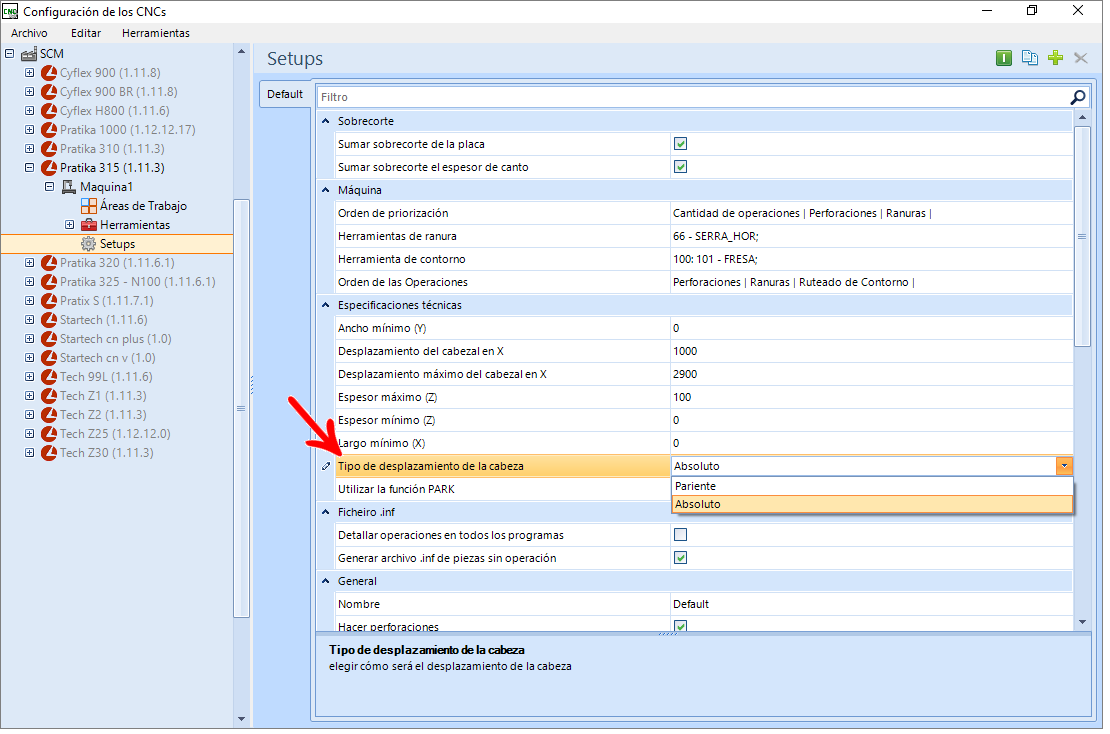Click the filter search magnifier icon
This screenshot has width=1110, height=734.
[x=1077, y=97]
